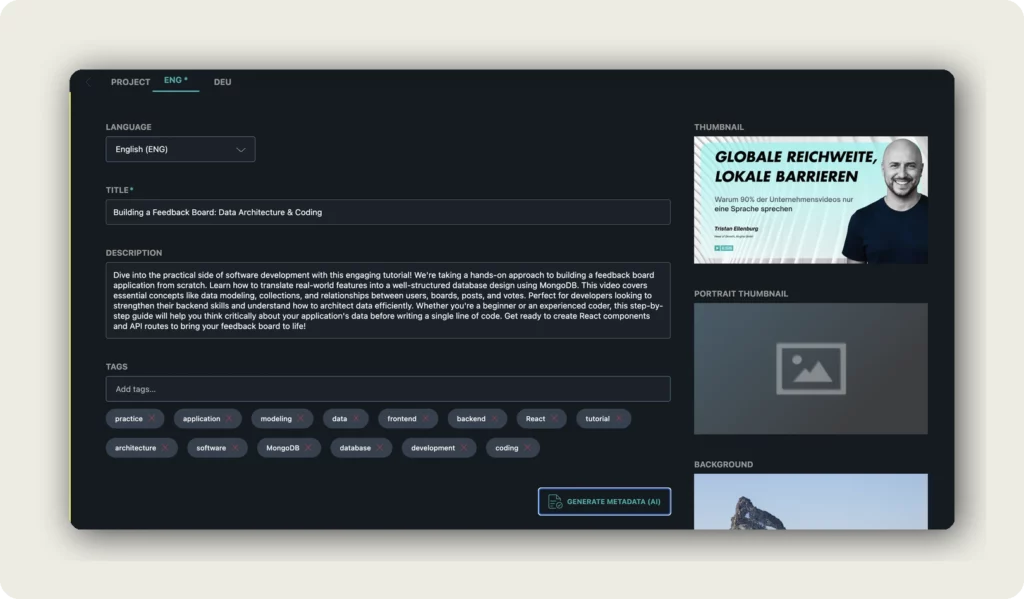Click the LANGUAGE field label
Viewport: 1024px width, 599px height.
129,127
